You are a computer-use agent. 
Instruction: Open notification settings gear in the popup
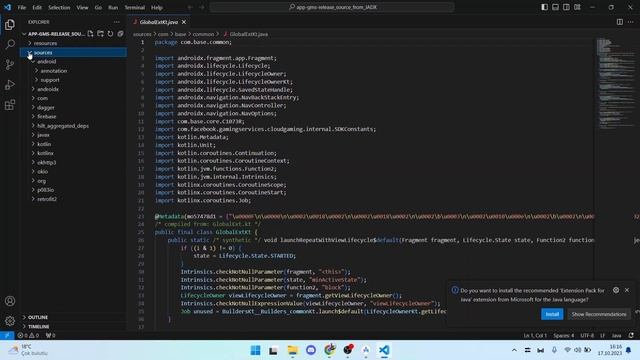616,290
